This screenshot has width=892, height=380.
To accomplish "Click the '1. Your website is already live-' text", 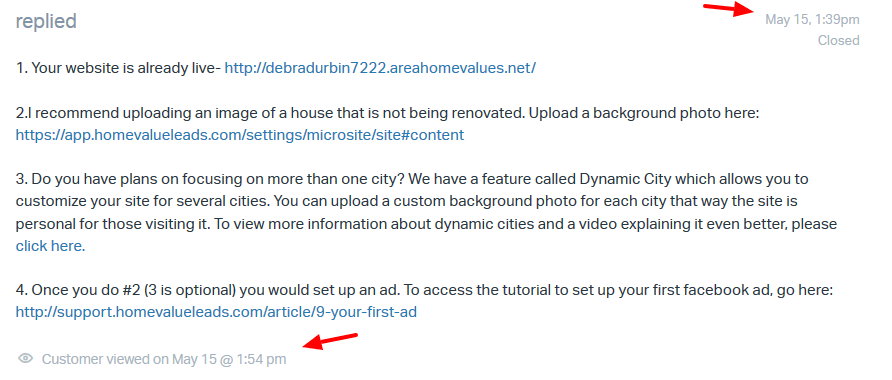I will (x=118, y=68).
